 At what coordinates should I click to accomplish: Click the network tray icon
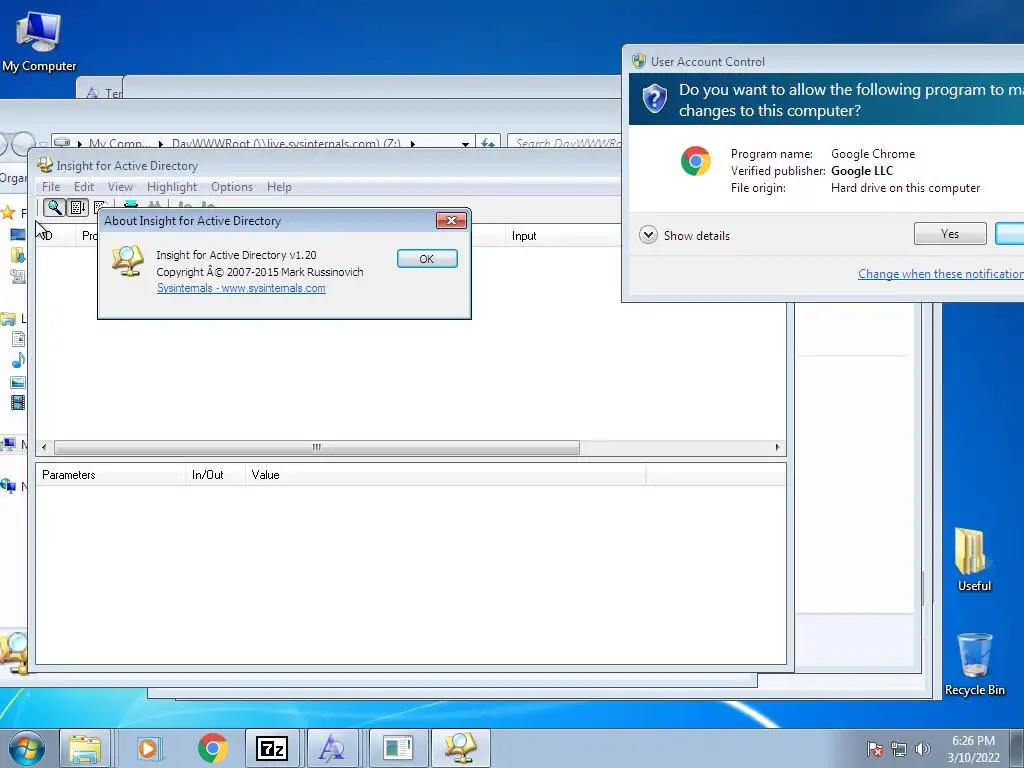pos(899,749)
